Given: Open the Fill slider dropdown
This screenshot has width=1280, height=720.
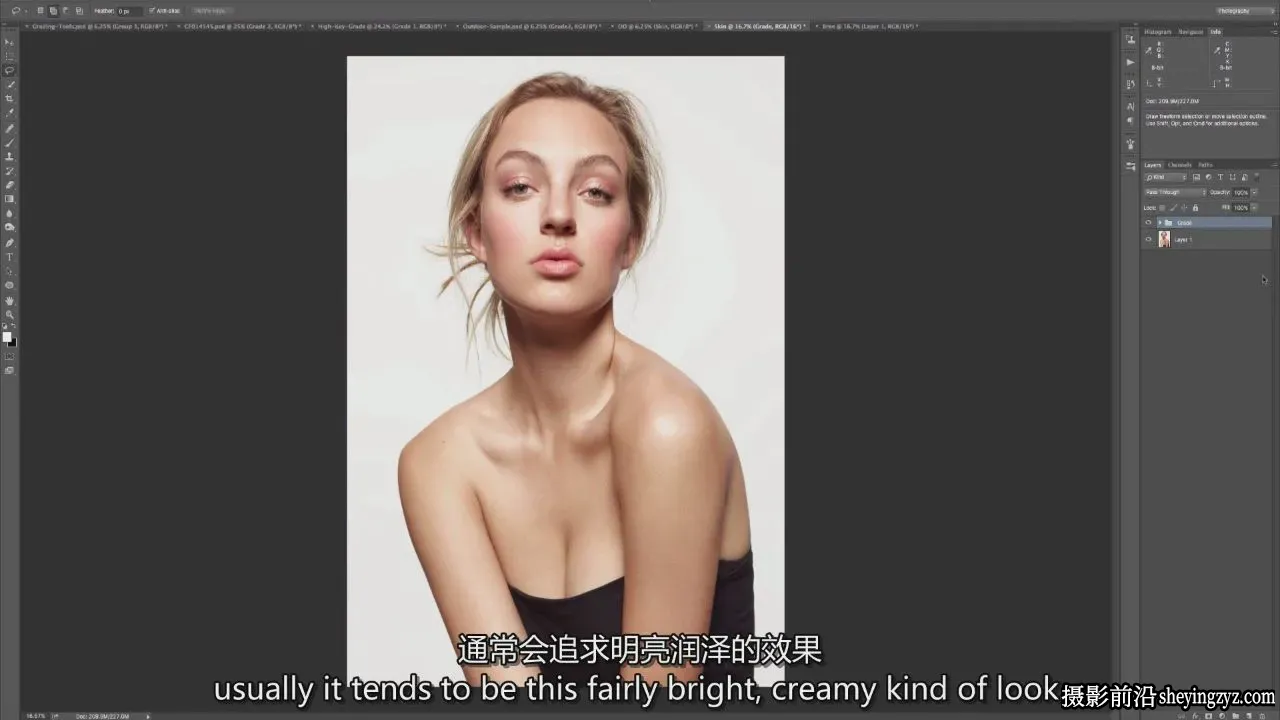Looking at the screenshot, I should [1254, 207].
